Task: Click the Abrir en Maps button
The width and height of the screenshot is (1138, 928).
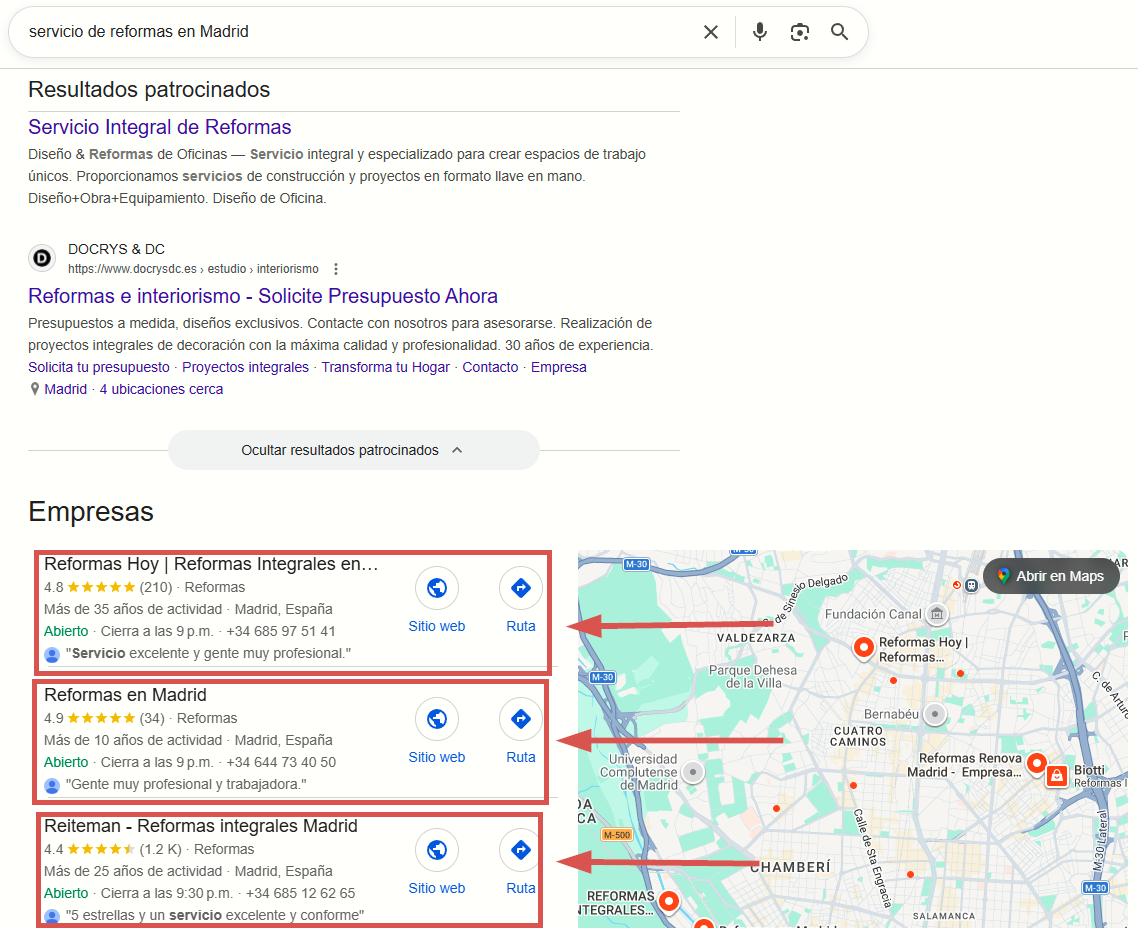Action: coord(1050,576)
